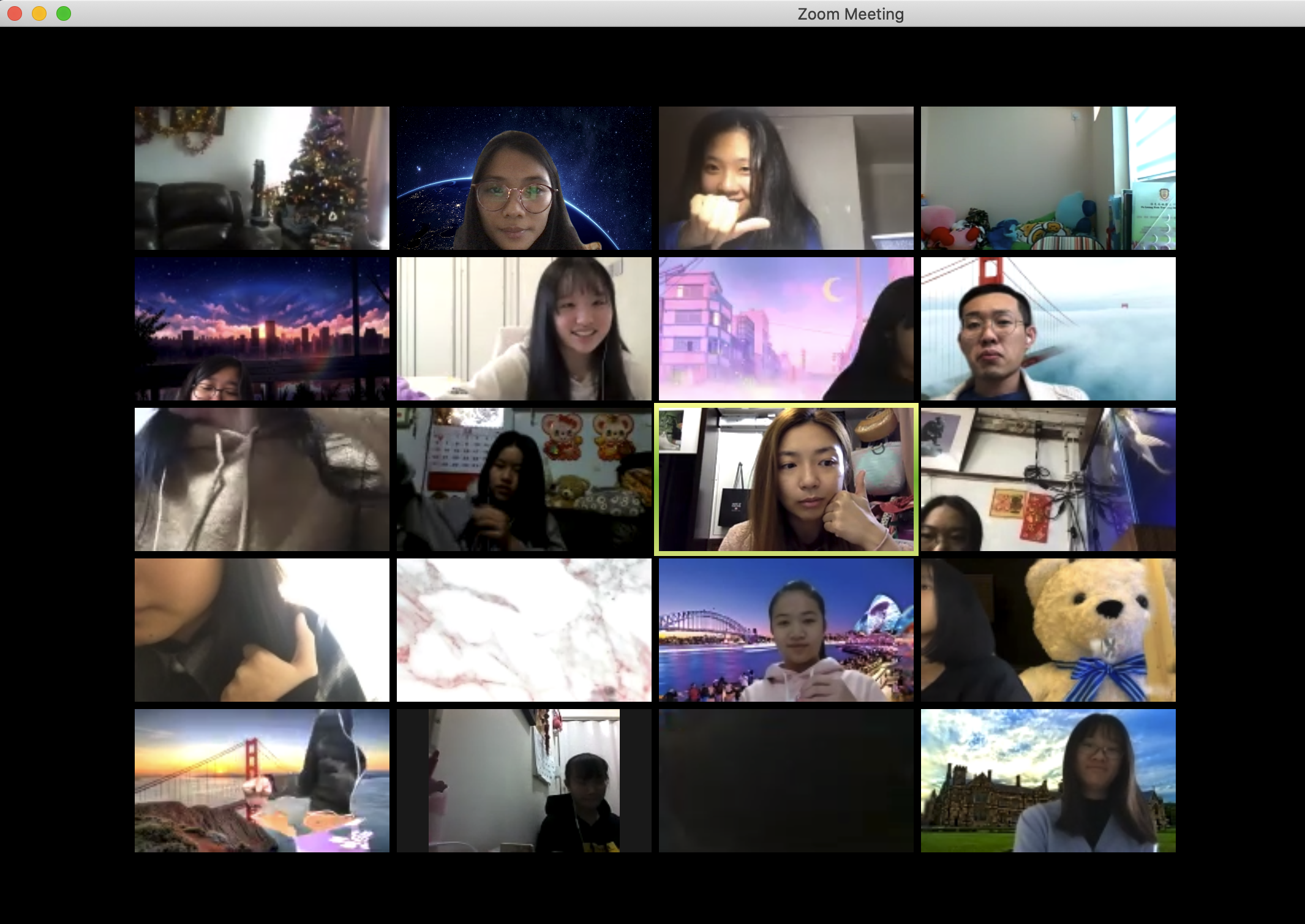
Task: Click the tile with Earth-from-space background
Action: pos(524,178)
